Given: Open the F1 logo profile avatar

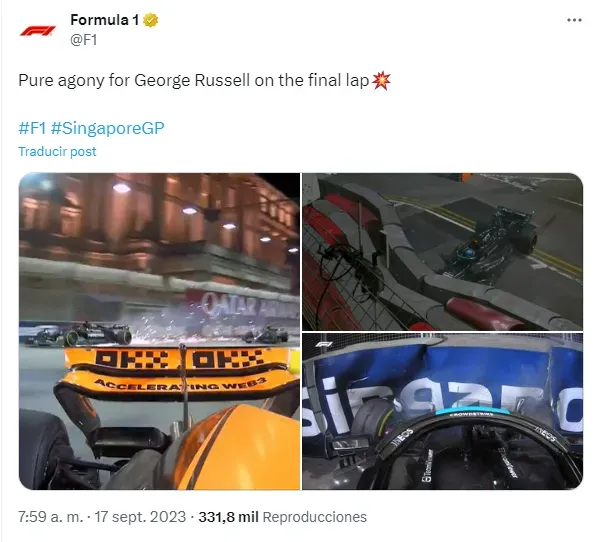Looking at the screenshot, I should [x=38, y=31].
